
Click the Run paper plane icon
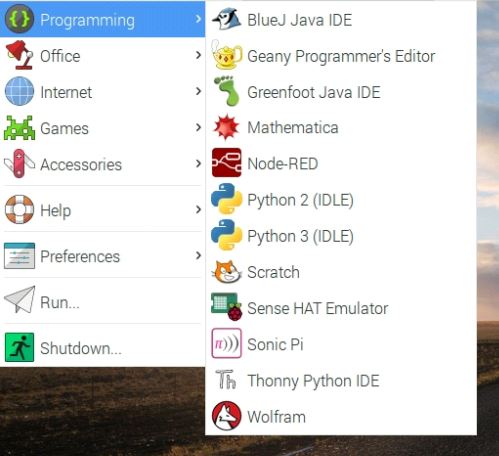coord(19,300)
